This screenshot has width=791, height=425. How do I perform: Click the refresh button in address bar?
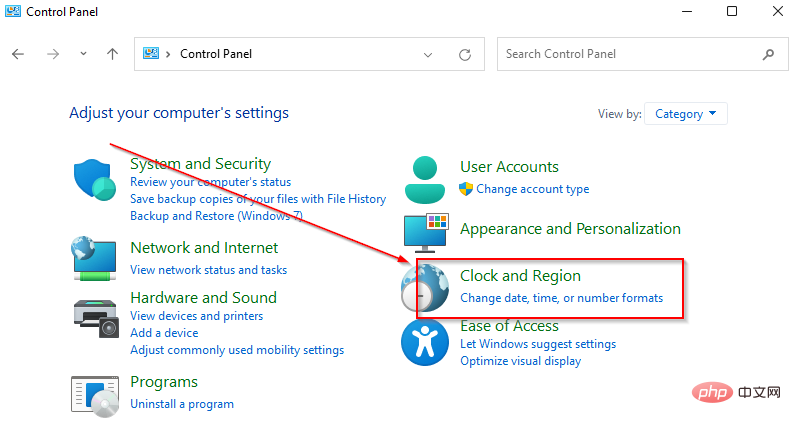pos(464,54)
